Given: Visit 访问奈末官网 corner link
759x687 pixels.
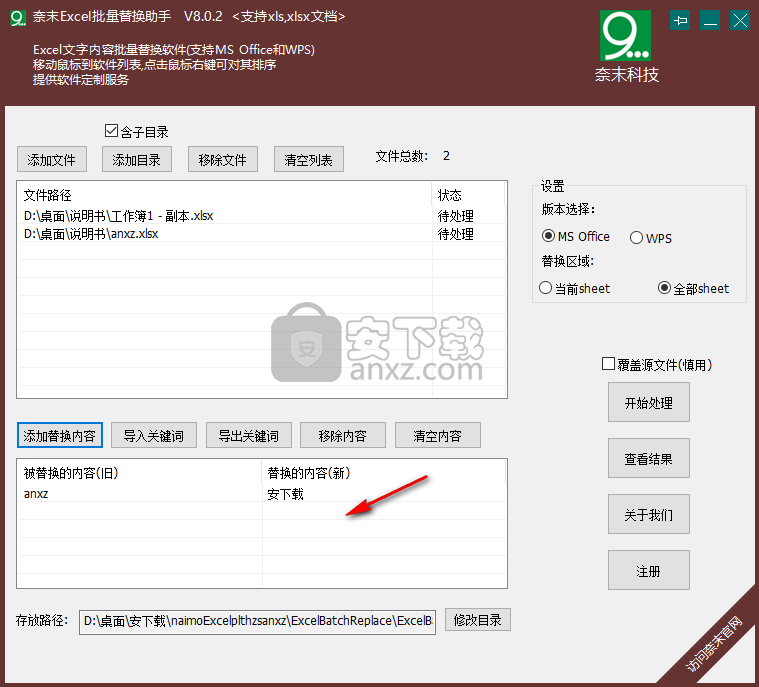Looking at the screenshot, I should (x=714, y=644).
